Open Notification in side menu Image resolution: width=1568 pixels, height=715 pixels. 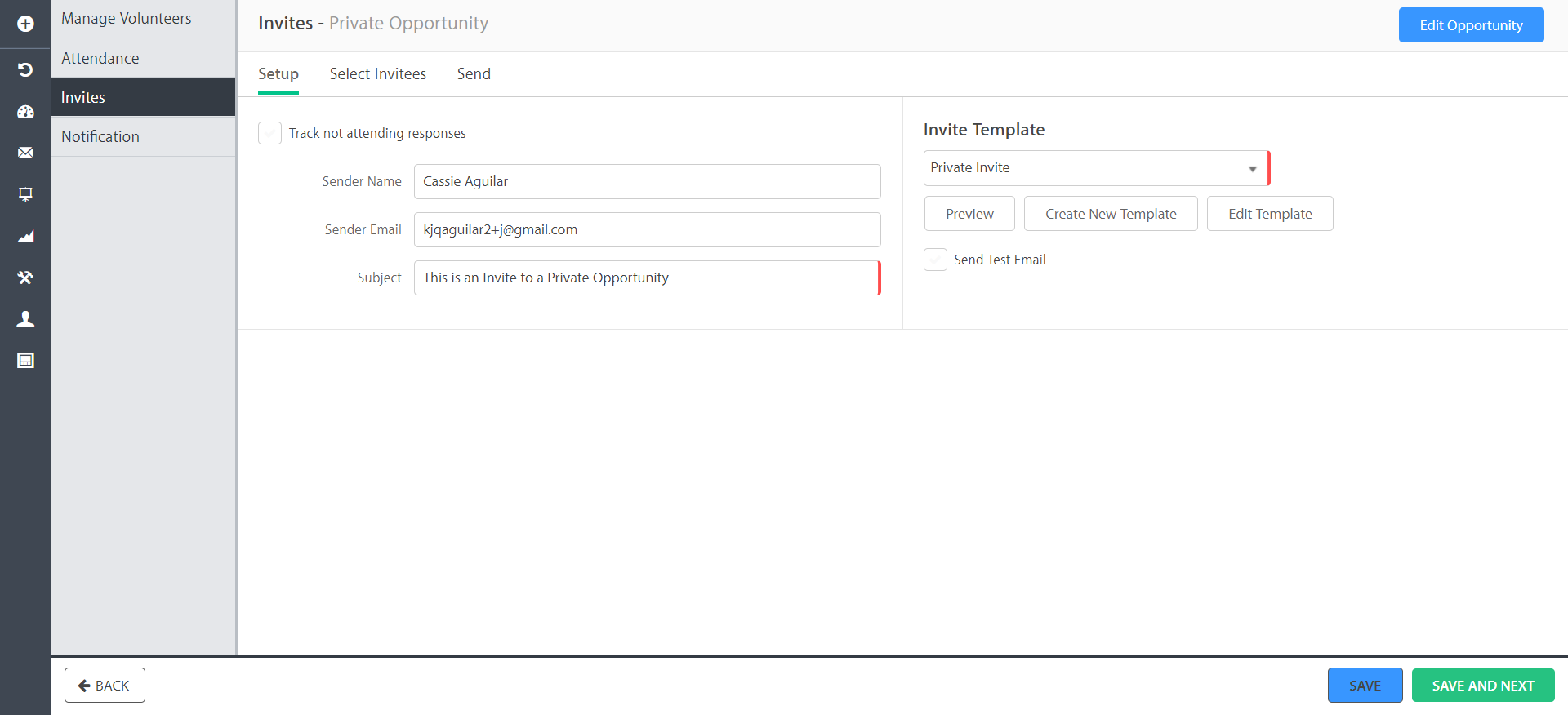(x=143, y=136)
